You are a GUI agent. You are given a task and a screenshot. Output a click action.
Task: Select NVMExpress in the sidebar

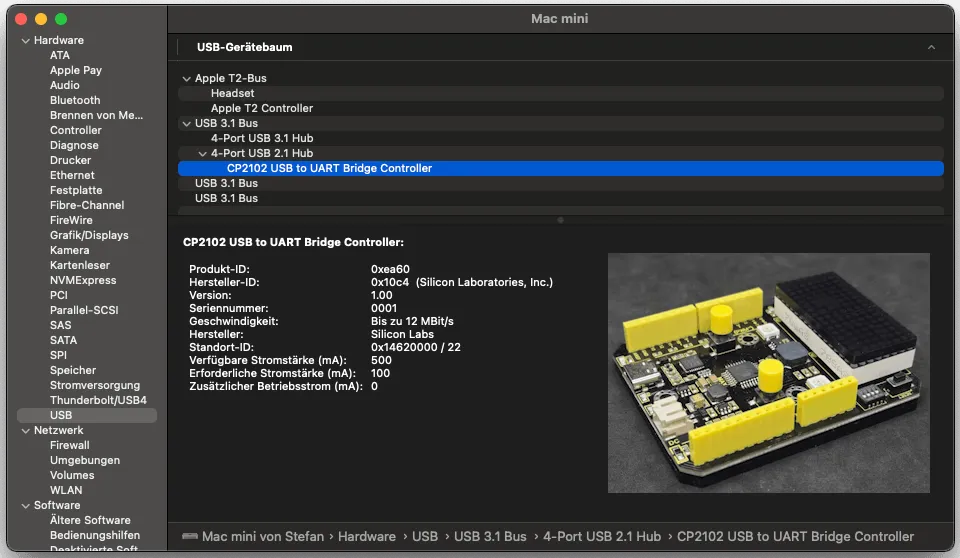83,281
